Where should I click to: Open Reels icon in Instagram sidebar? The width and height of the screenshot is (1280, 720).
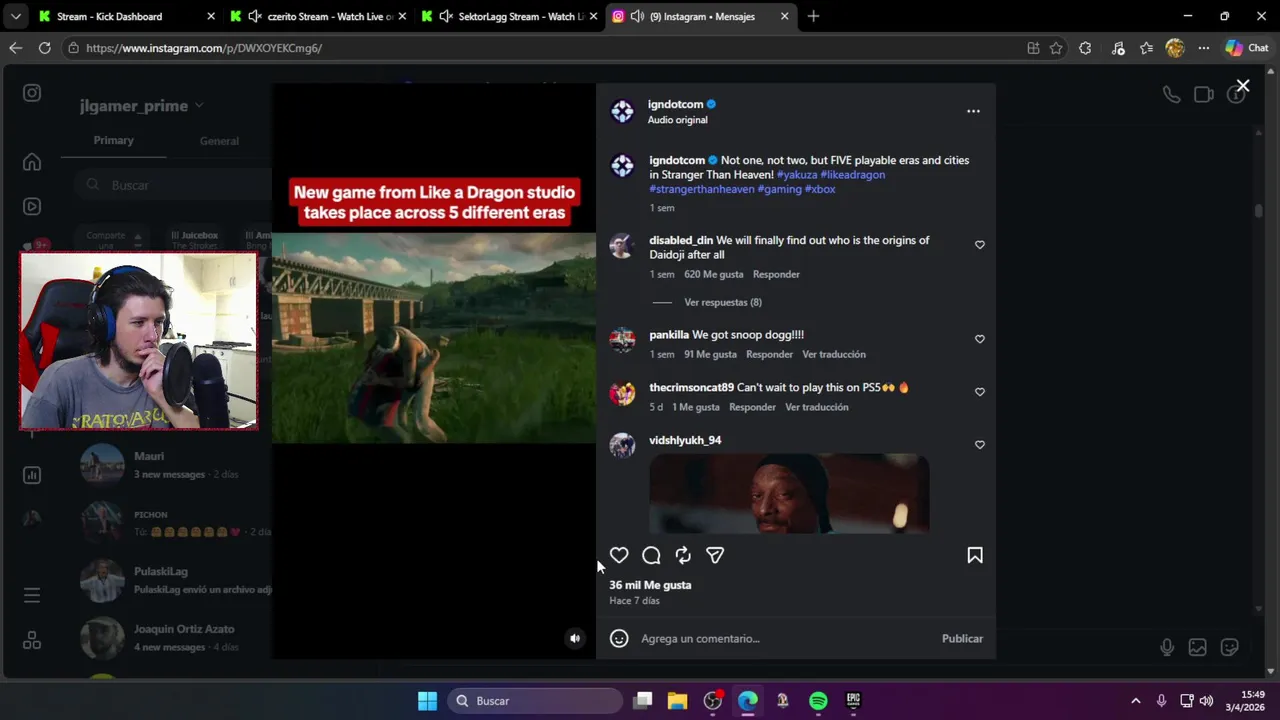32,207
